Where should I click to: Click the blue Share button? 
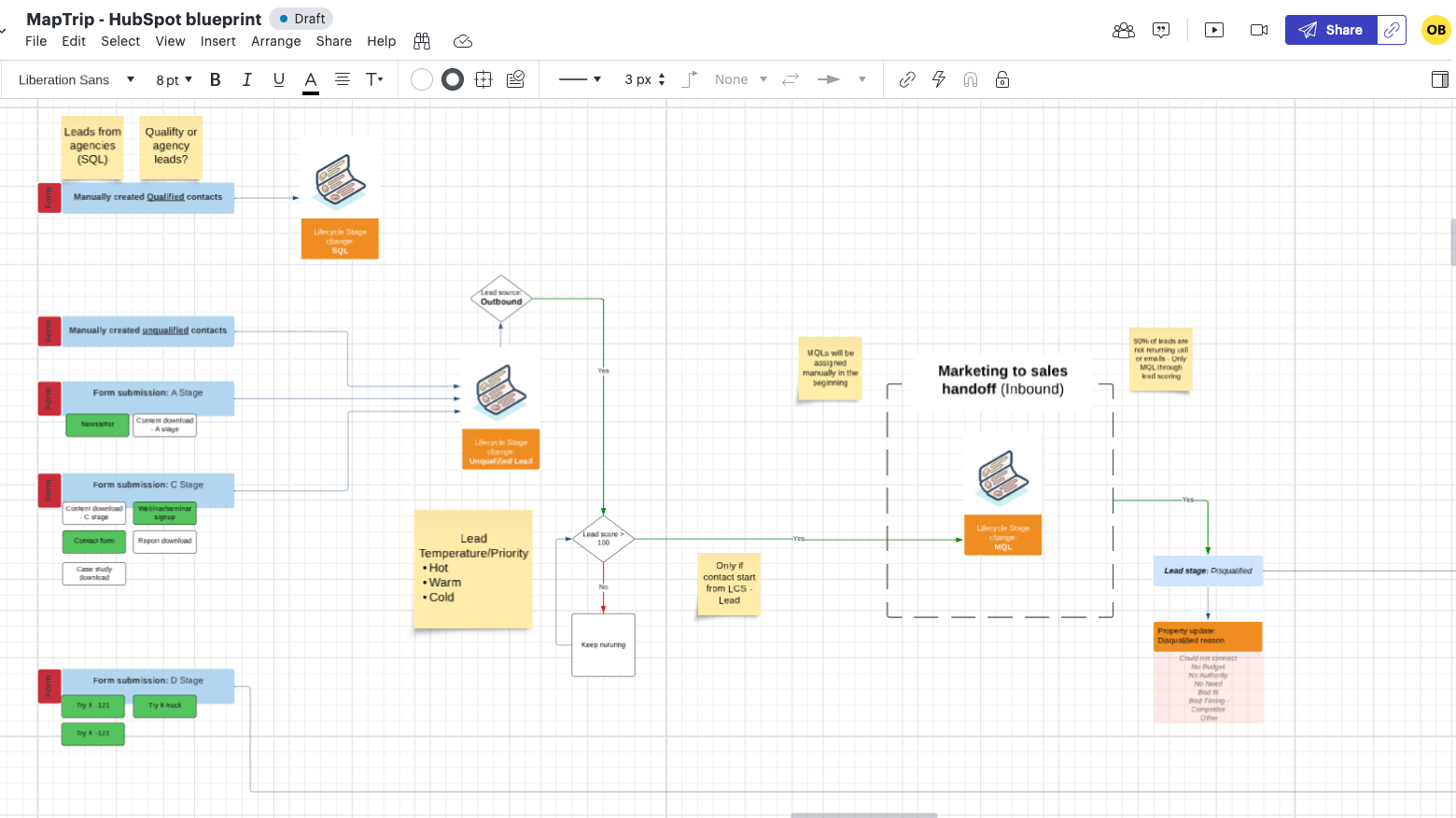pos(1330,30)
